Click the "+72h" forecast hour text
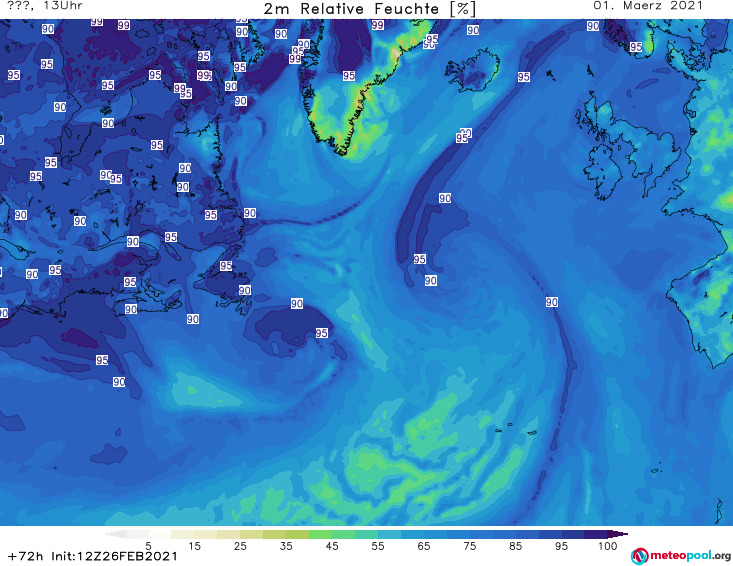The width and height of the screenshot is (733, 566). click(26, 556)
